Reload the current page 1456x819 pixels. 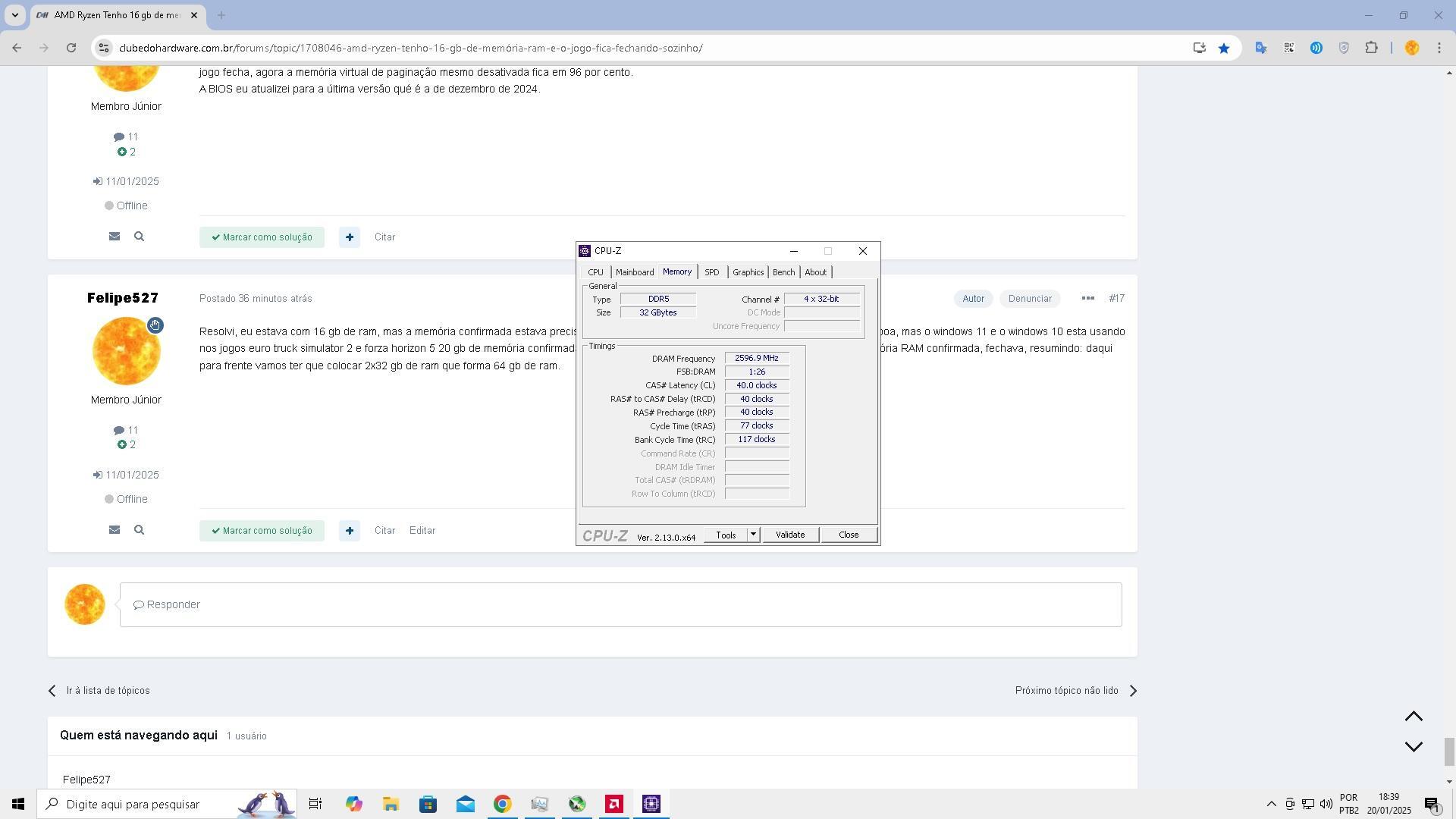point(71,48)
